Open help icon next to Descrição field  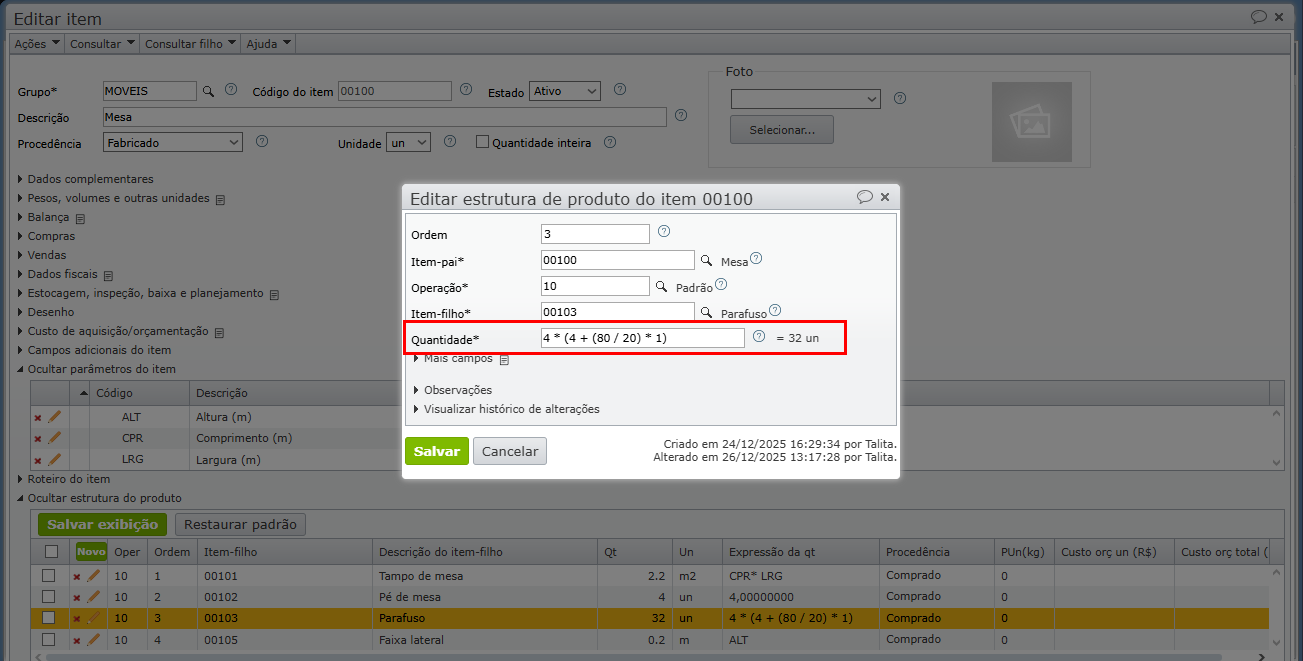point(682,115)
